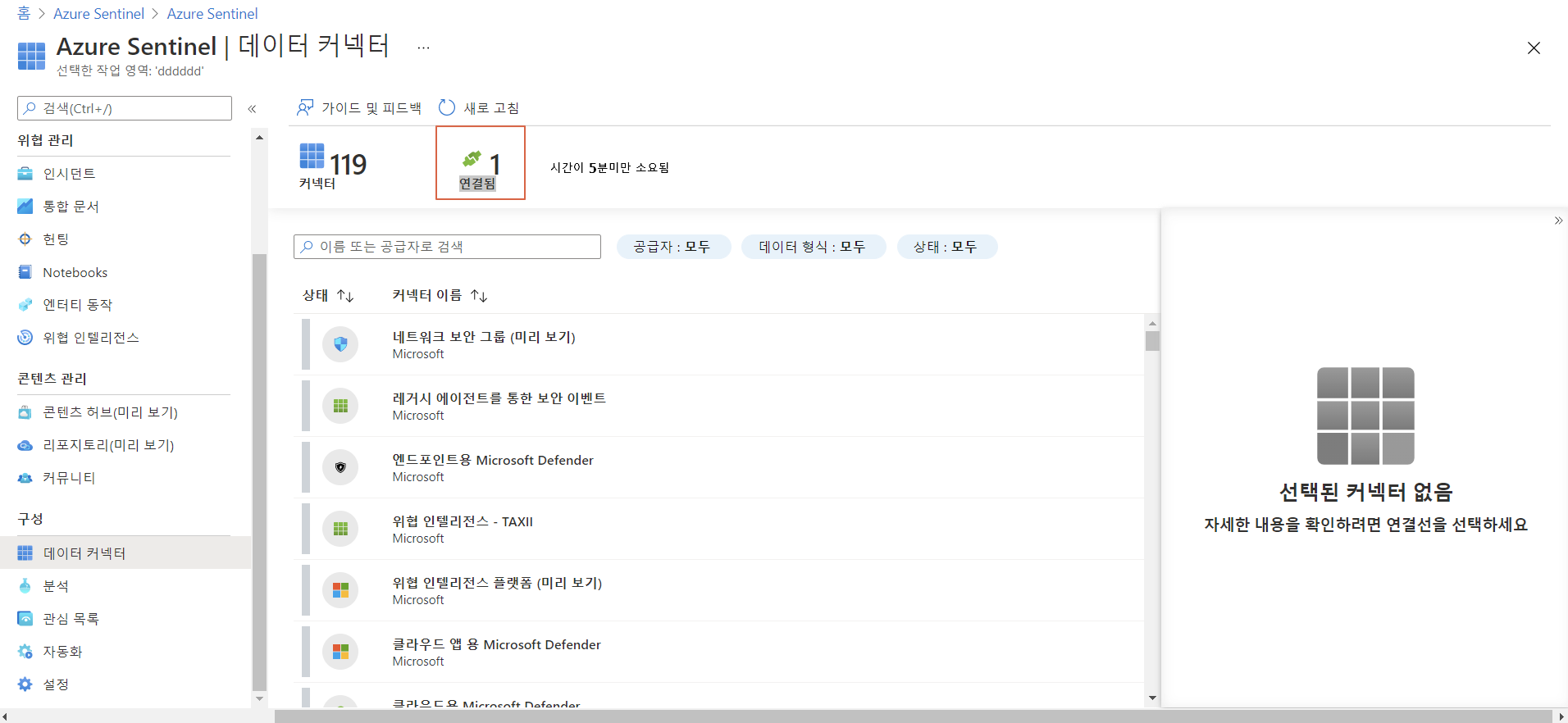Collapse the left navigation menu with chevron

click(x=252, y=109)
